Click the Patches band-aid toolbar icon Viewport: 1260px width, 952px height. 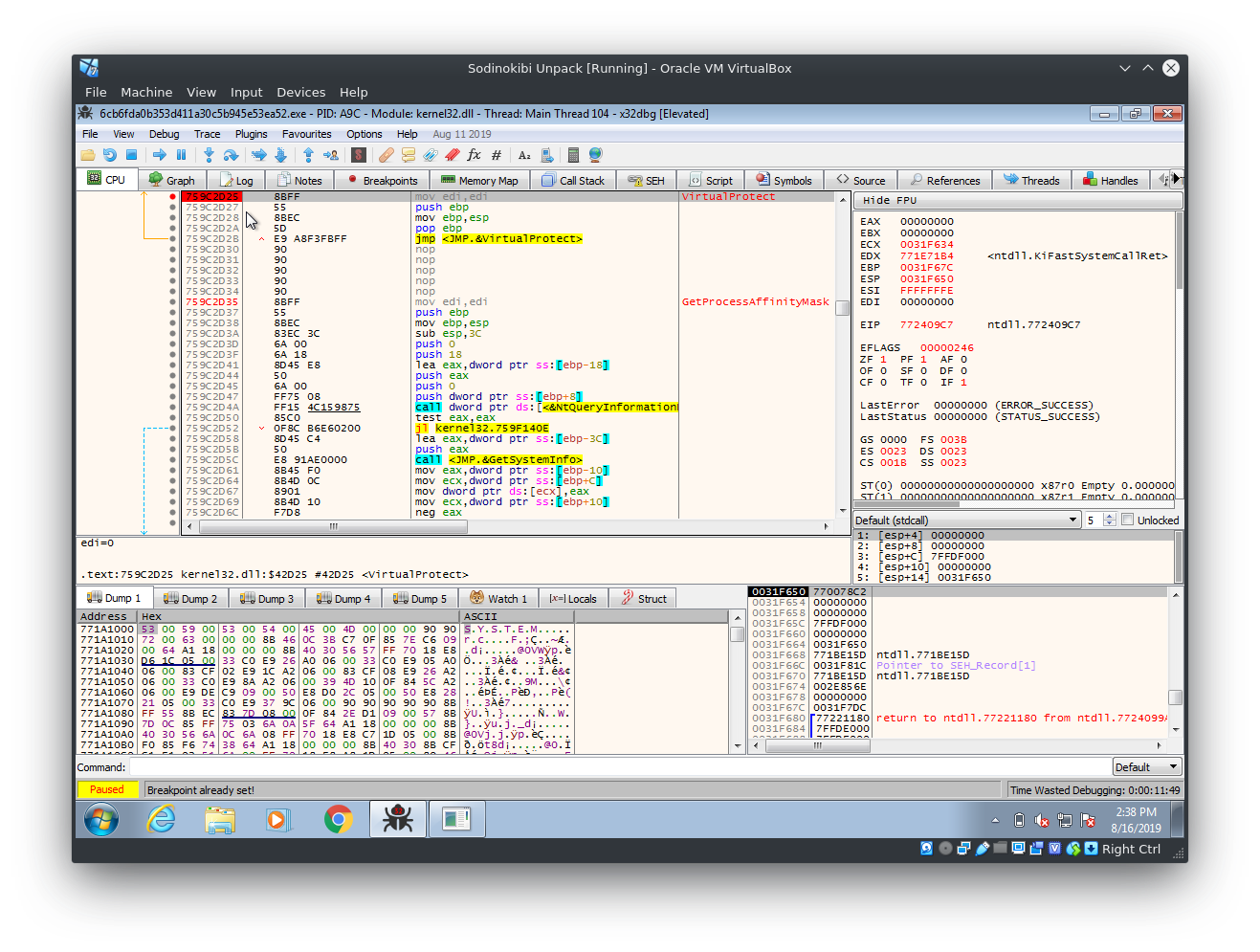(387, 155)
